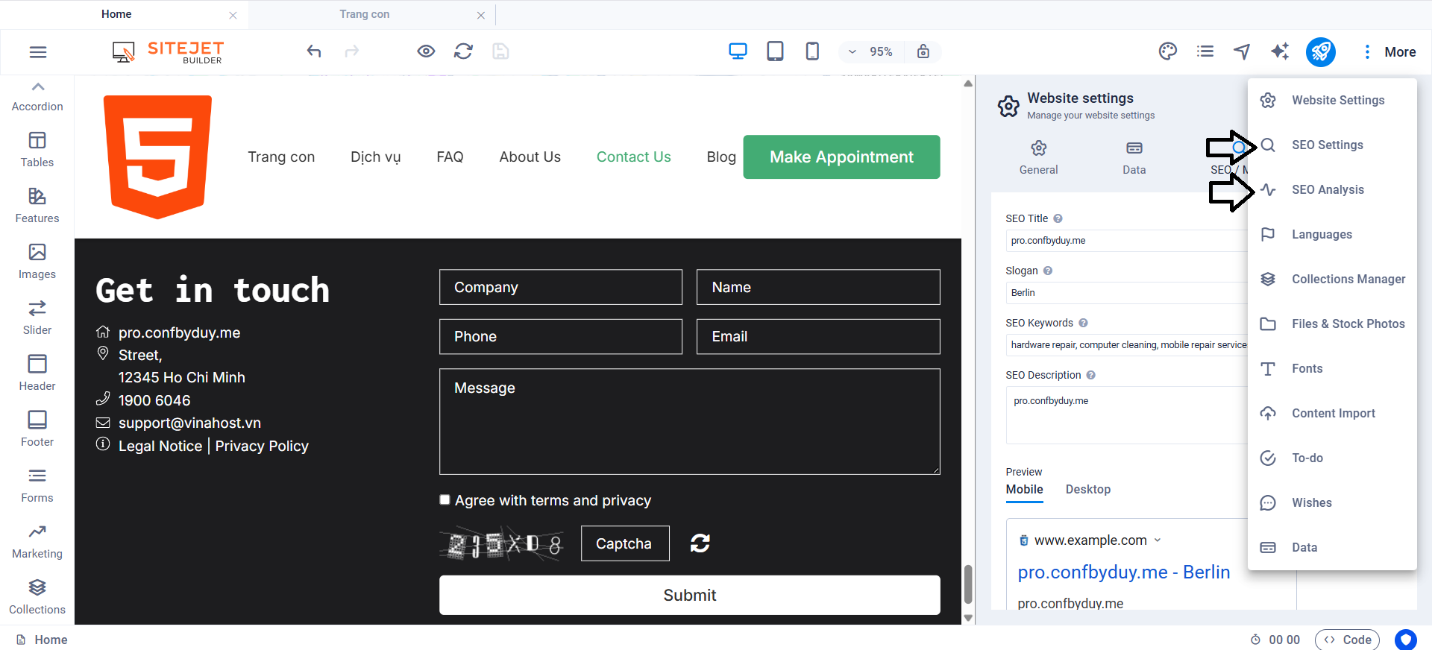Switch to tablet device view

coord(775,52)
